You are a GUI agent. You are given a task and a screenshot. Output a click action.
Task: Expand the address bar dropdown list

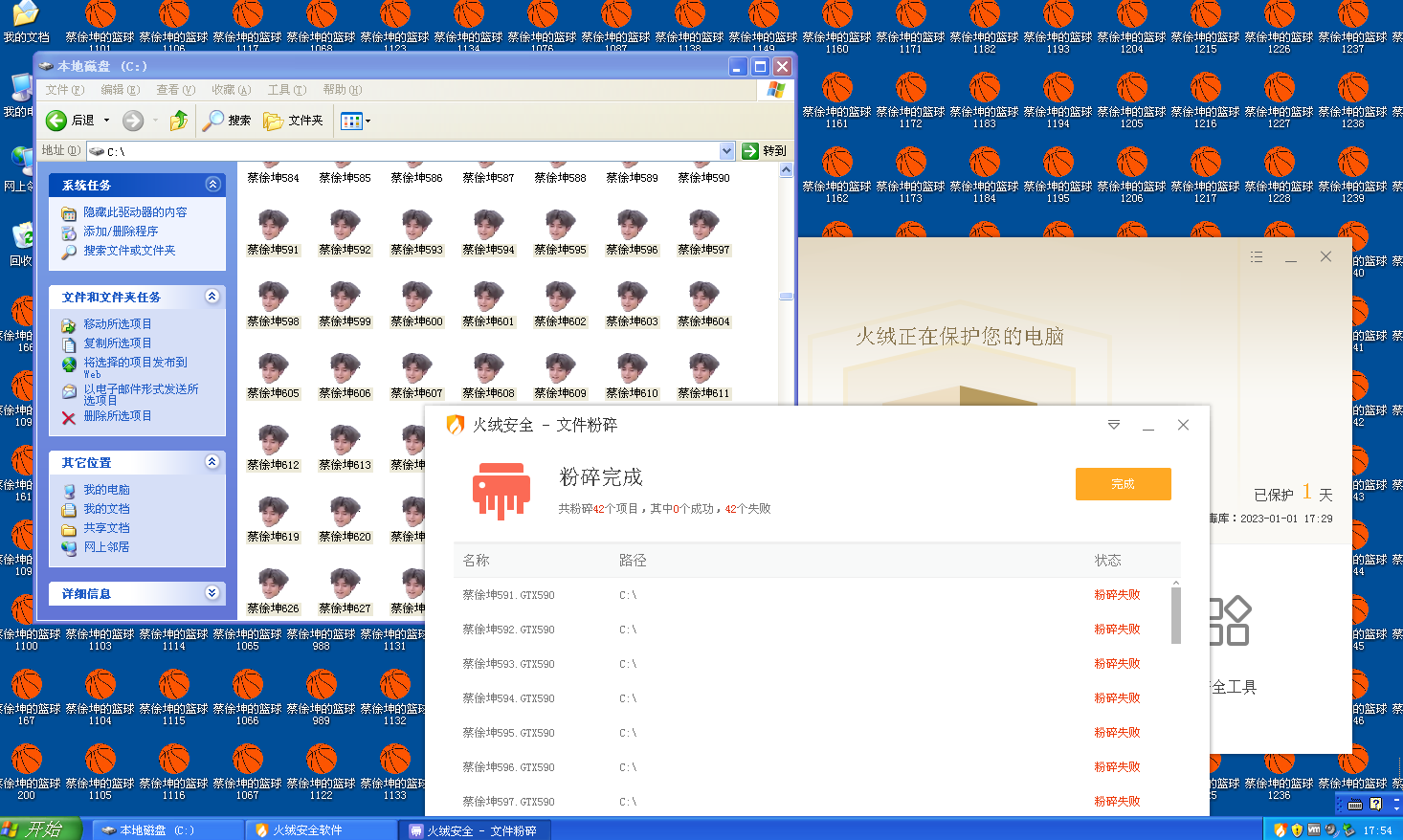coord(726,151)
